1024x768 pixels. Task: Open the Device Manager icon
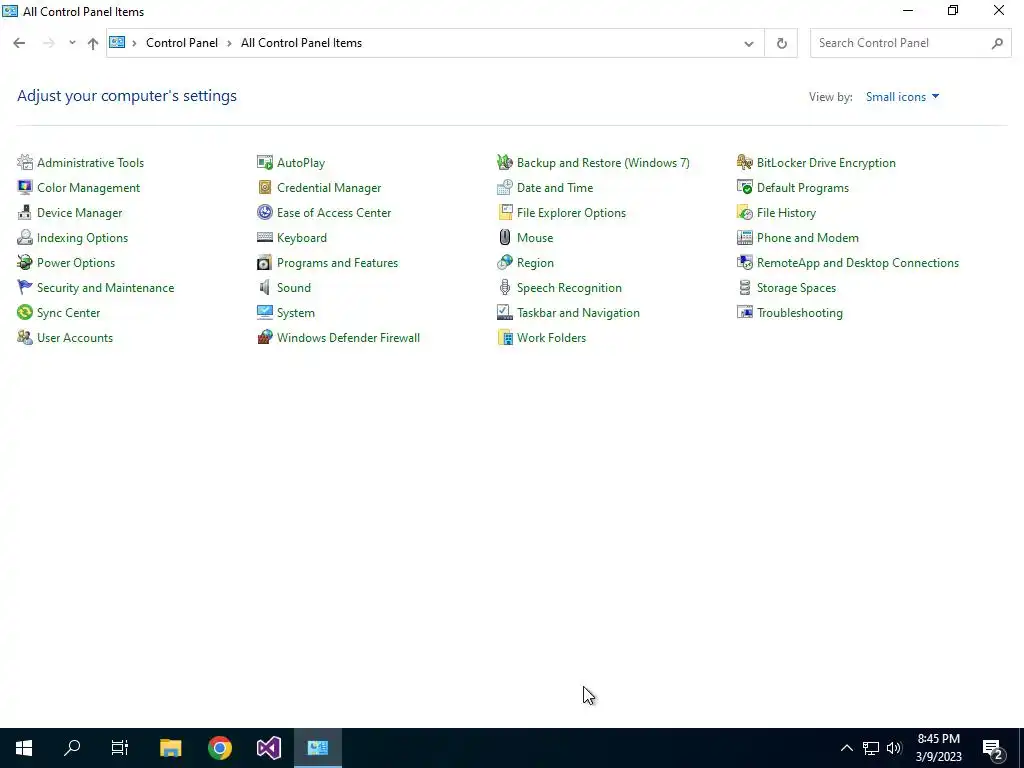(25, 212)
